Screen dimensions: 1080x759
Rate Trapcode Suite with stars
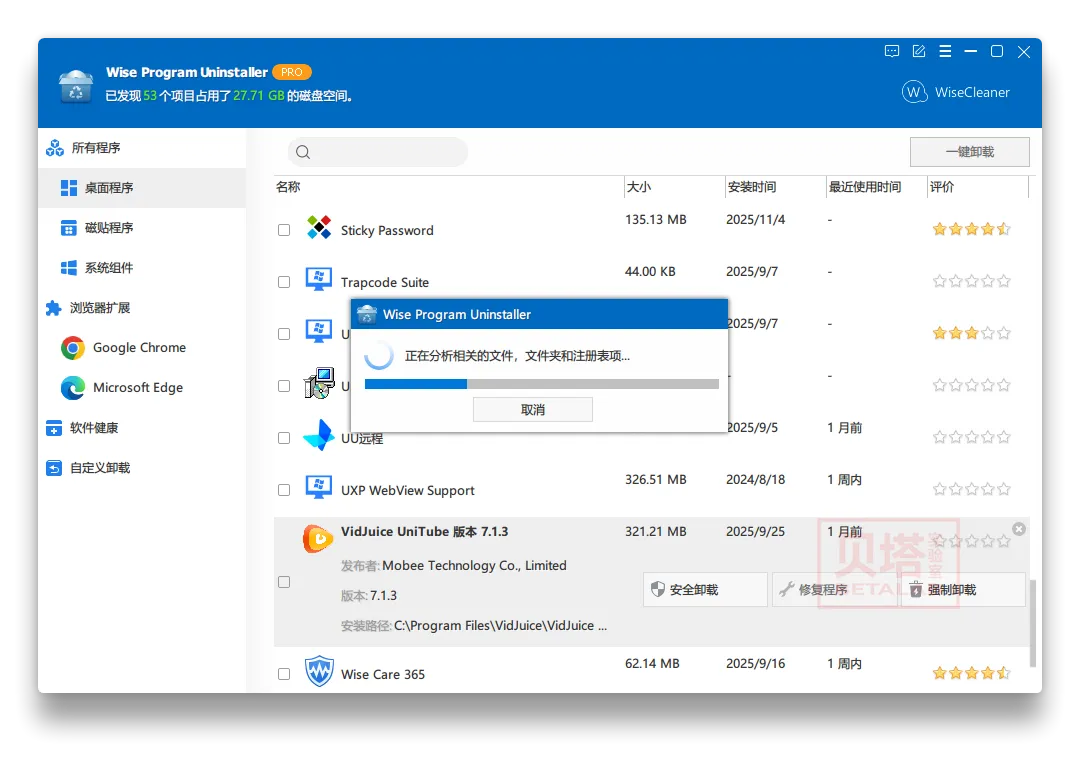tap(971, 281)
